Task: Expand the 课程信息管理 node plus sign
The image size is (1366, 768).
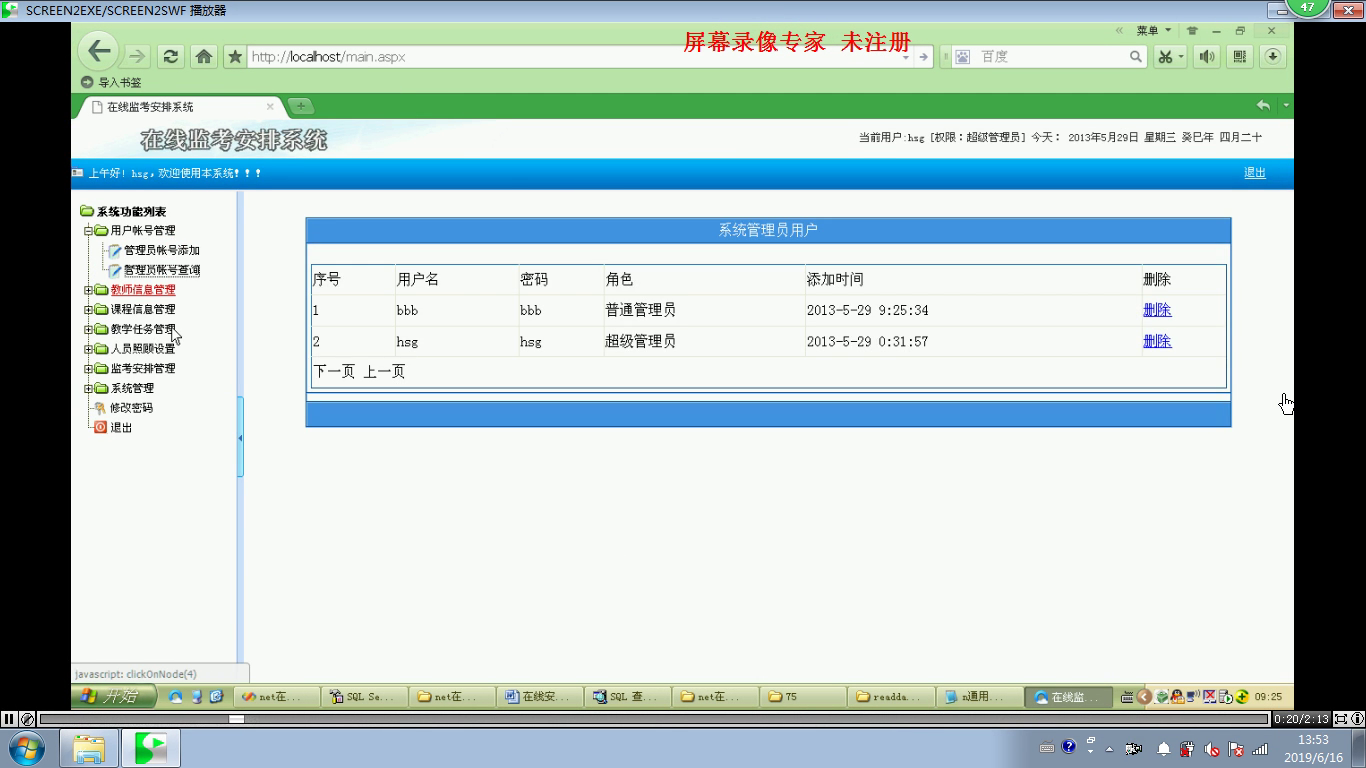Action: [88, 310]
